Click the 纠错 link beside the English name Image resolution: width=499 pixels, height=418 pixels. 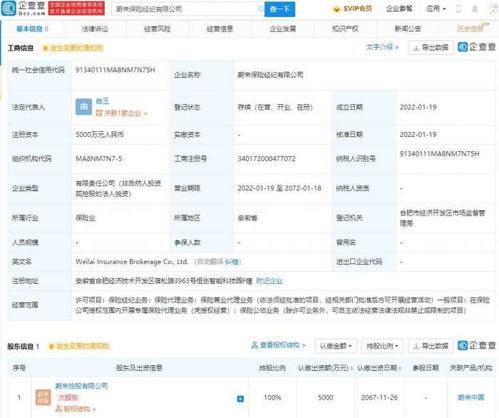coord(233,262)
